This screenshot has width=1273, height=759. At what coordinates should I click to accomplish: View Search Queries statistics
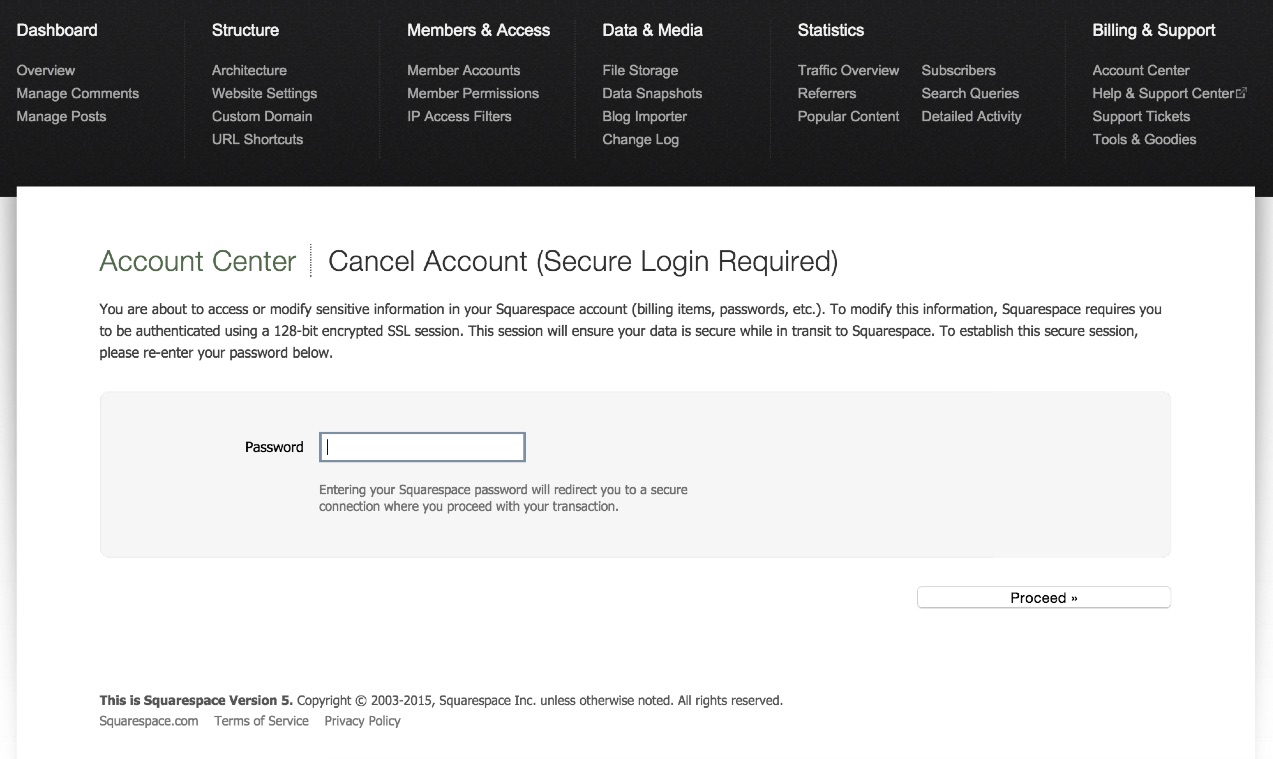(969, 93)
